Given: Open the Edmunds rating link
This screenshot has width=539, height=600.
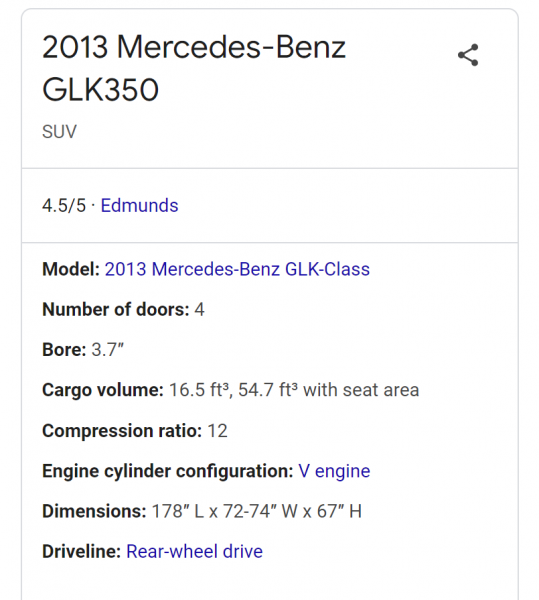Looking at the screenshot, I should point(139,205).
